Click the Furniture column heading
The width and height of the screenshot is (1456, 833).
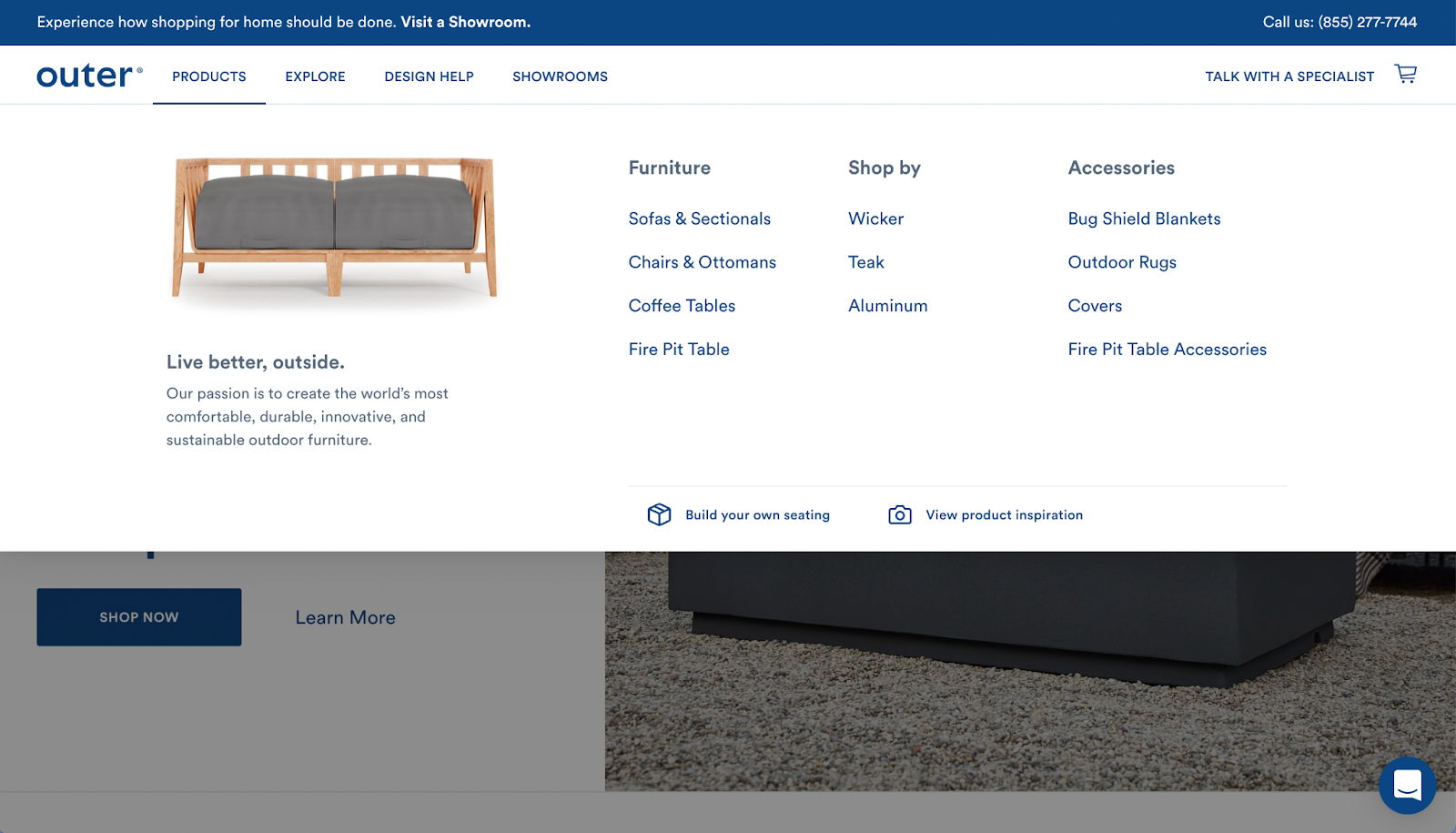669,168
